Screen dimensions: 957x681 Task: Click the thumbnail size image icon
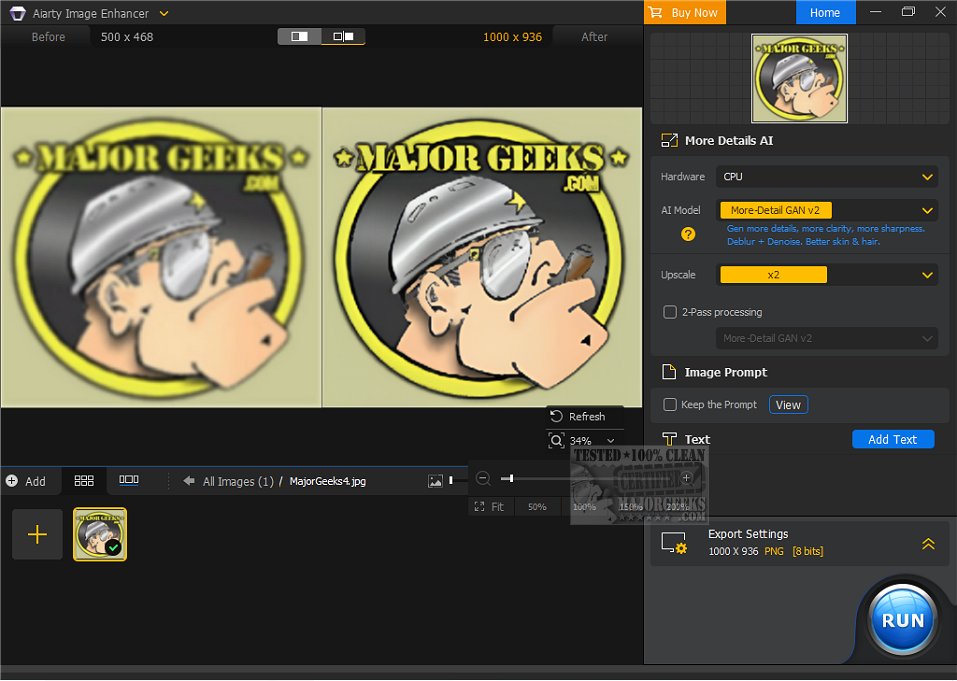(435, 481)
